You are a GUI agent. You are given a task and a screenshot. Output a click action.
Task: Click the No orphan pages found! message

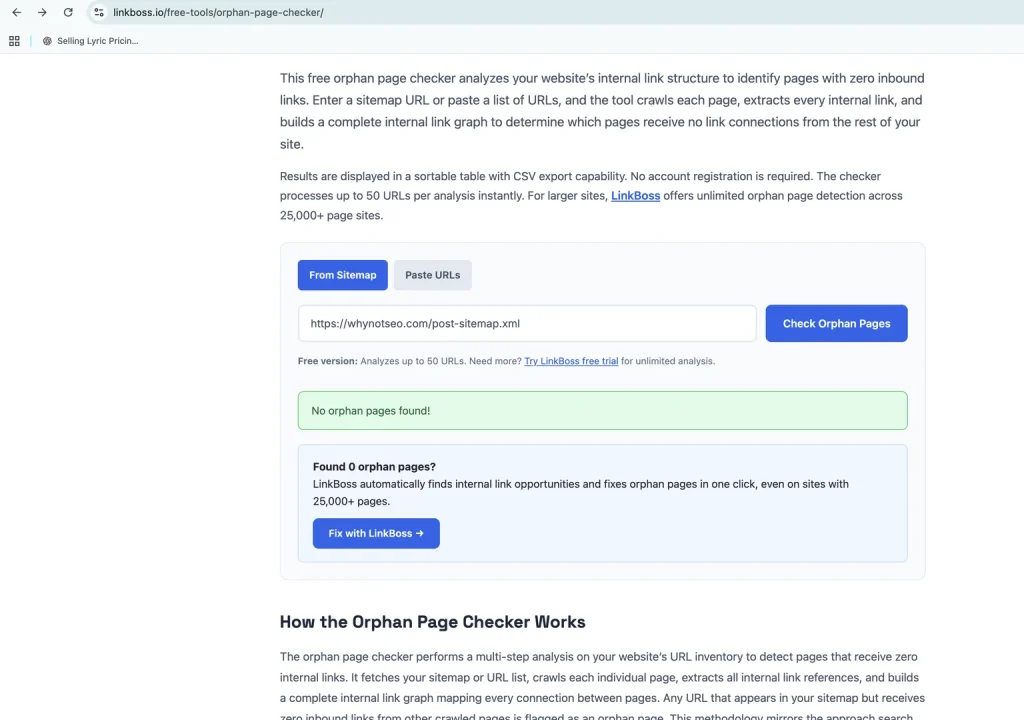(x=603, y=410)
